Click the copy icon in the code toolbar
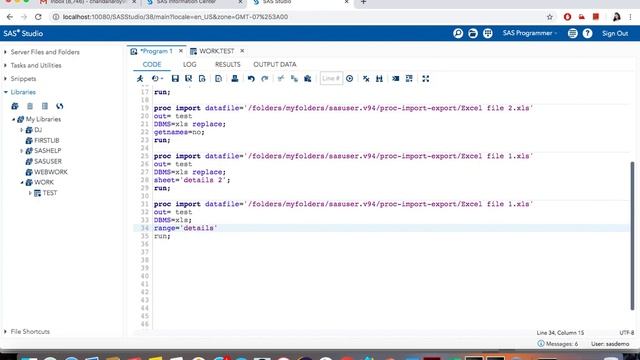Screen dimensions: 640x360 [x=294, y=79]
